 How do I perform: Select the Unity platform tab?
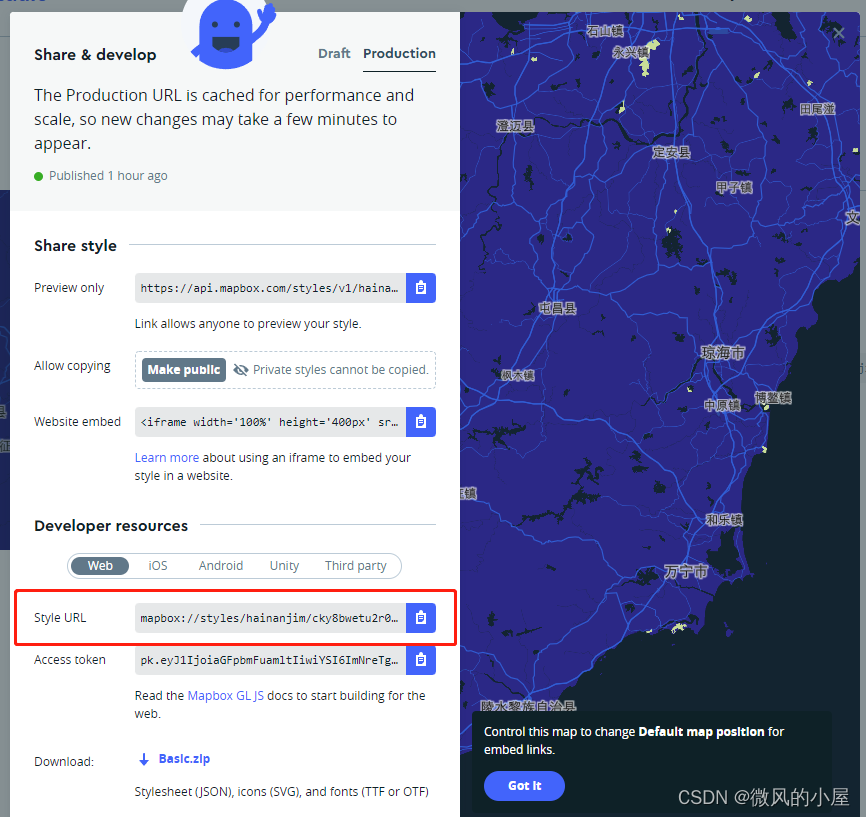click(284, 566)
